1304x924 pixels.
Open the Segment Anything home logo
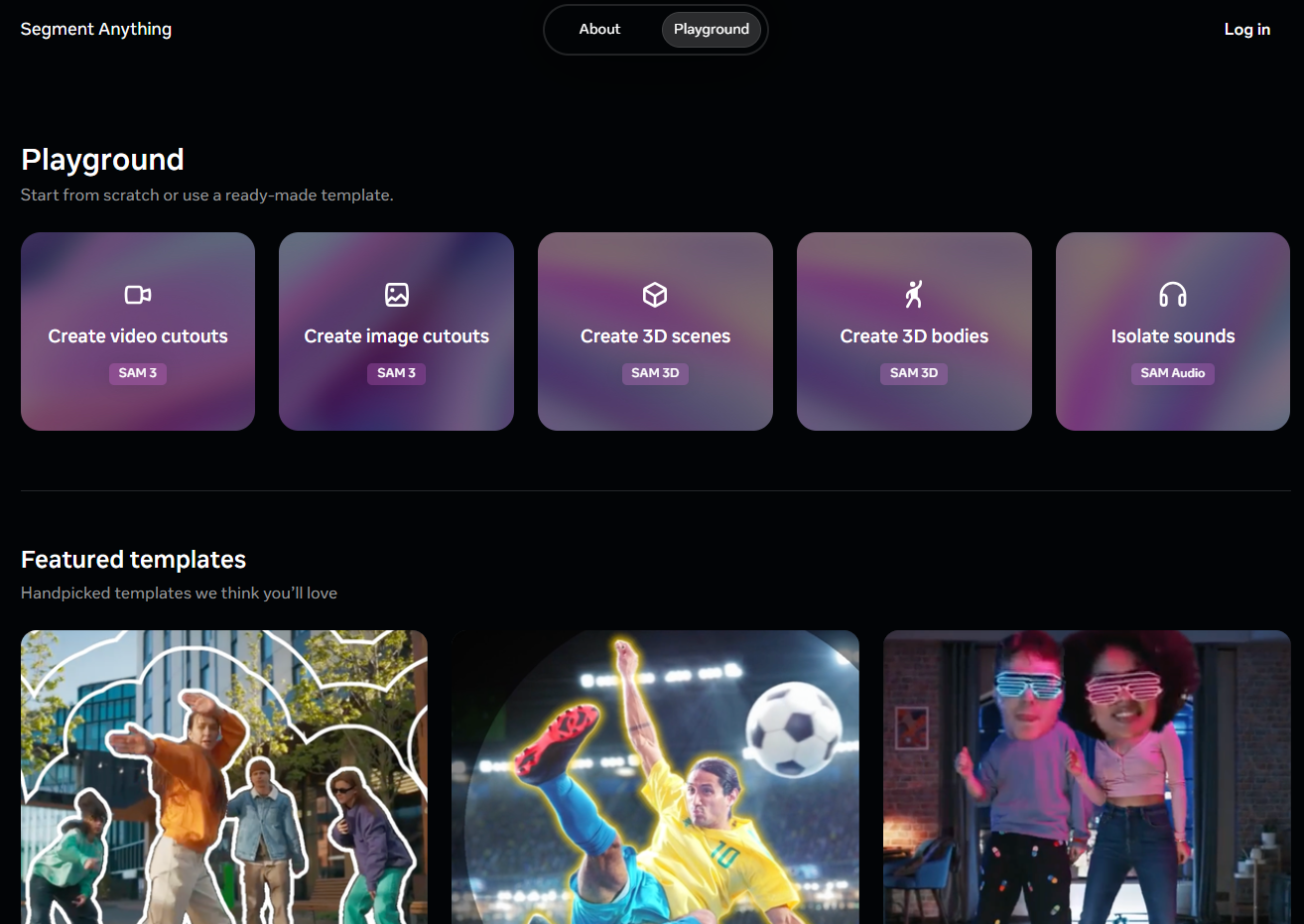coord(96,30)
